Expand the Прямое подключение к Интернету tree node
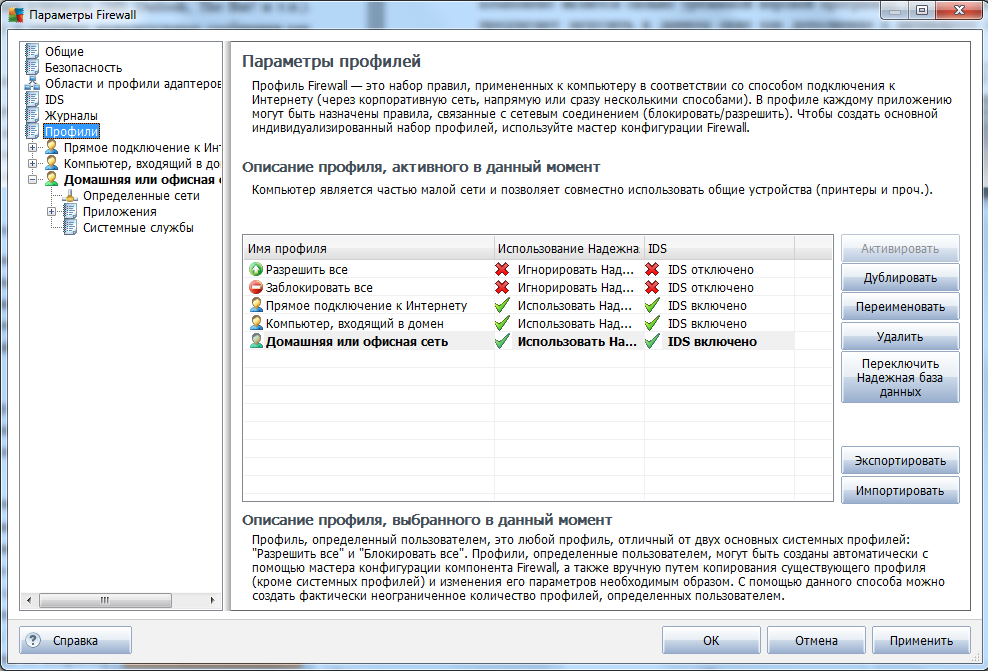This screenshot has height=671, width=988. [x=32, y=147]
